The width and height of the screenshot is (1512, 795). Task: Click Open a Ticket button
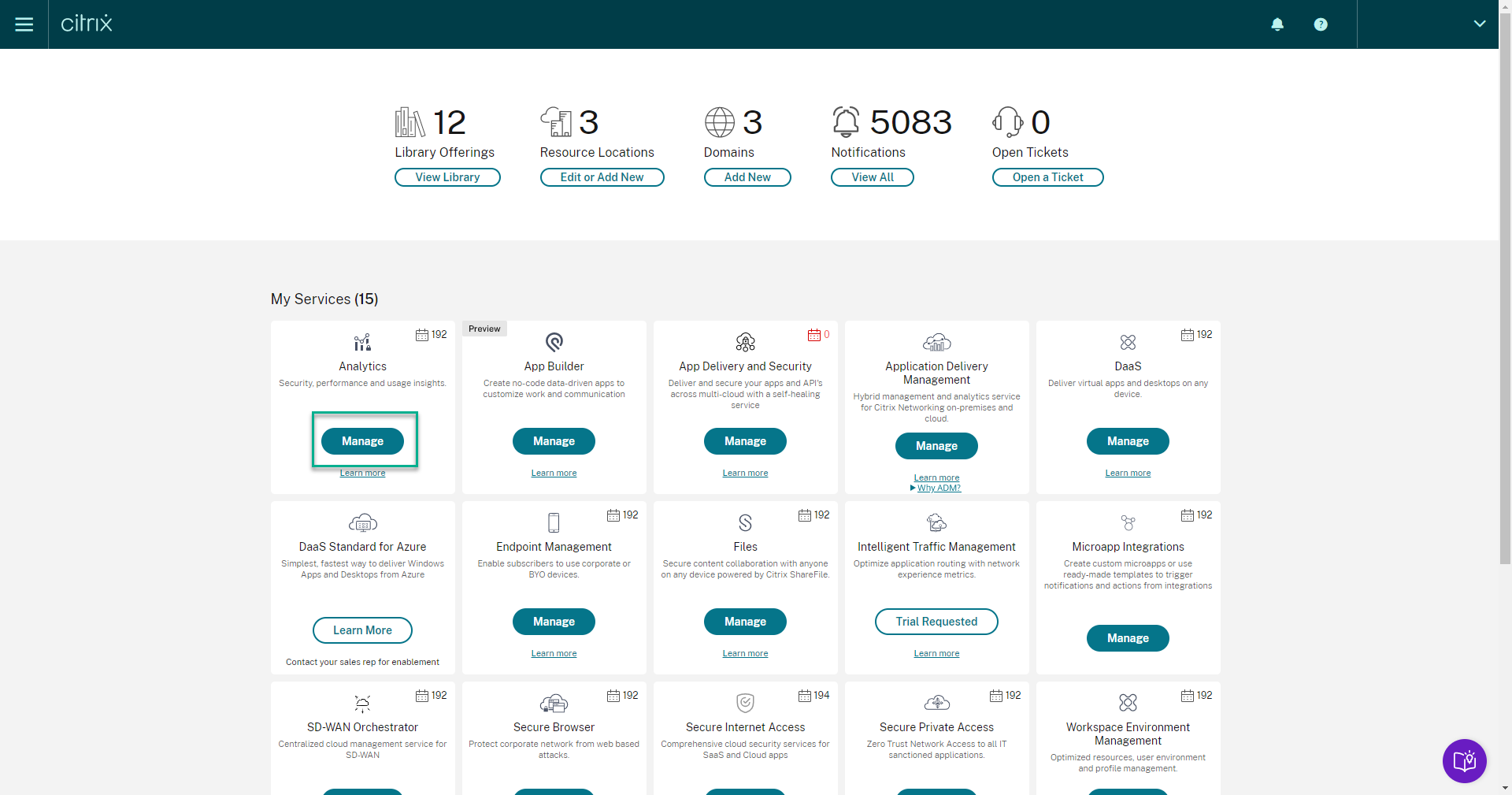click(x=1047, y=177)
